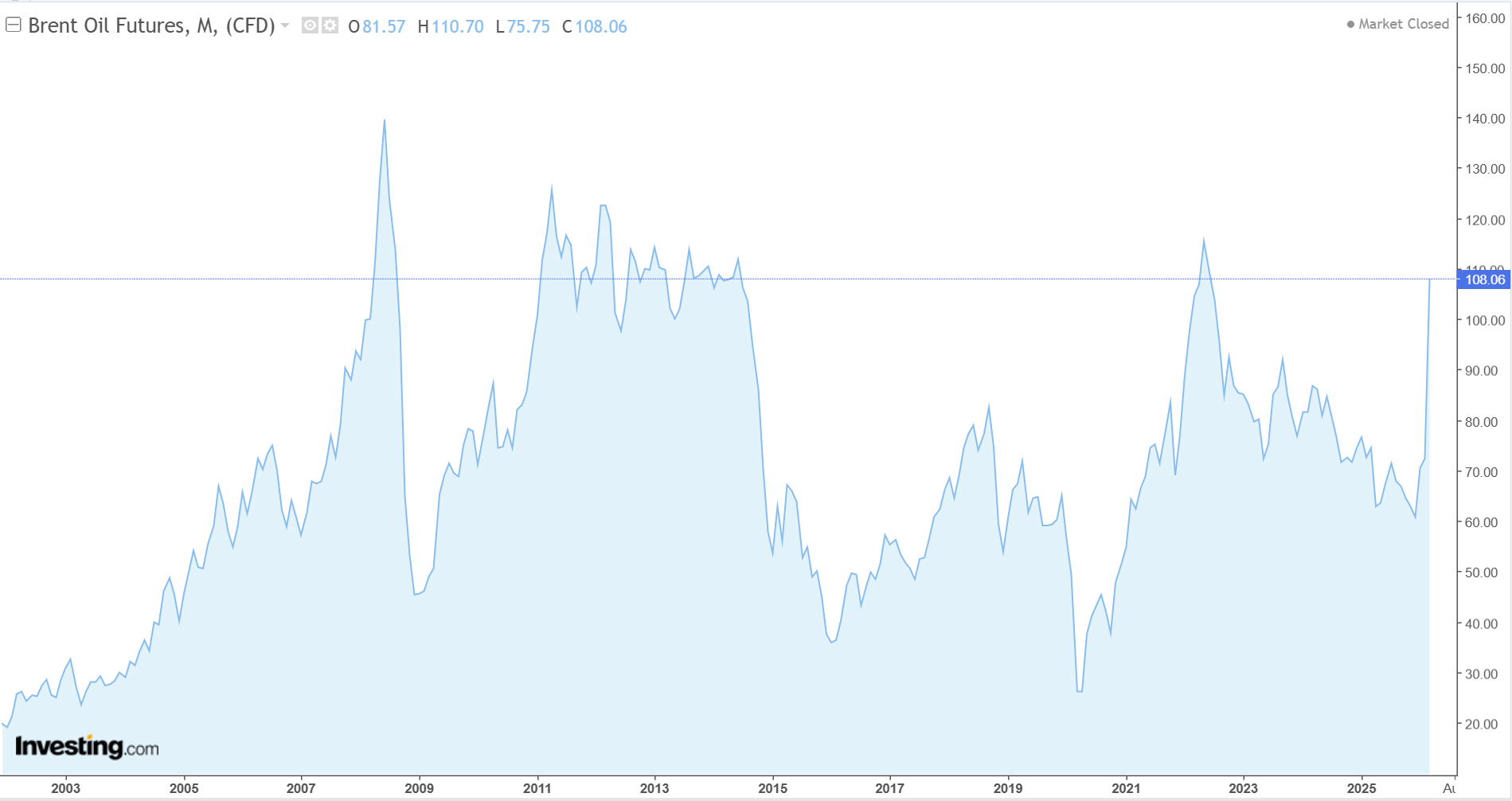1512x801 pixels.
Task: Click the low value 75.75
Action: 529,26
